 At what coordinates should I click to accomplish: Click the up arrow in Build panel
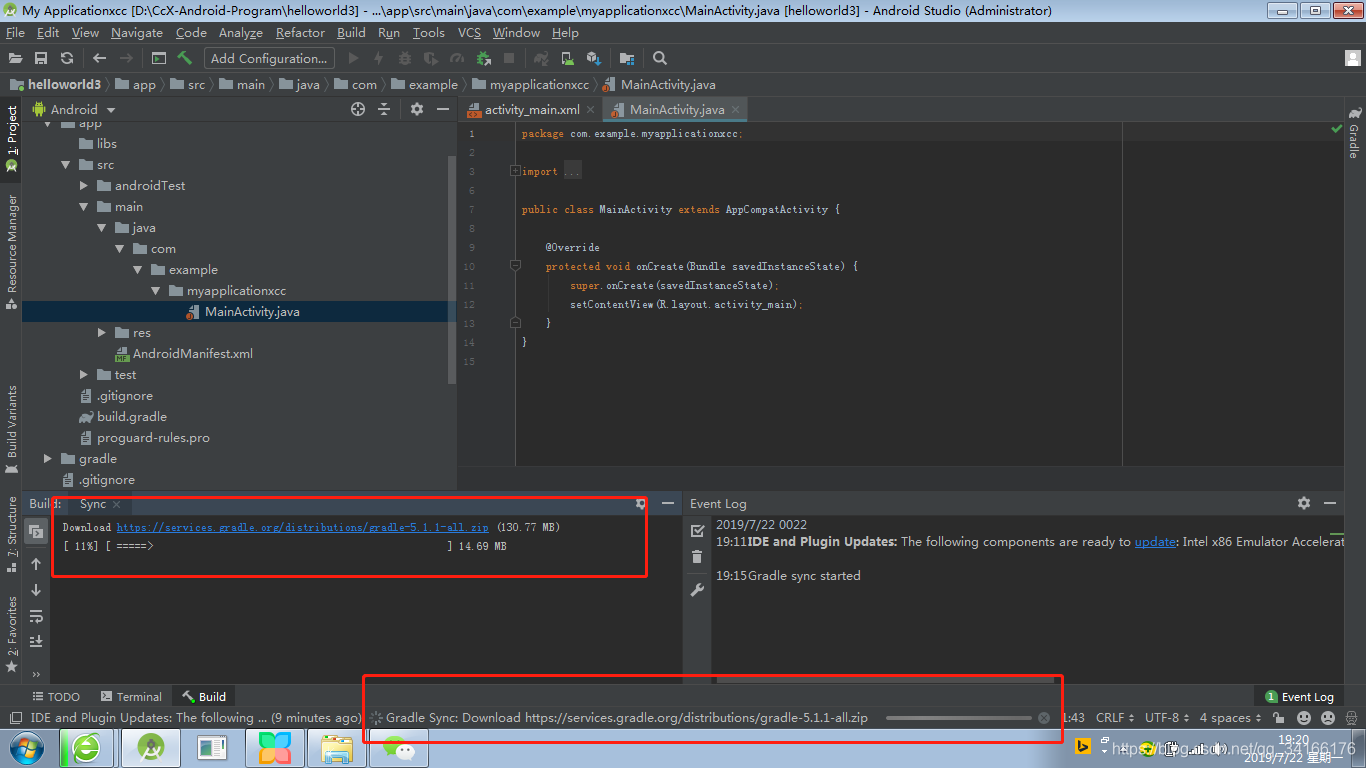click(x=36, y=564)
